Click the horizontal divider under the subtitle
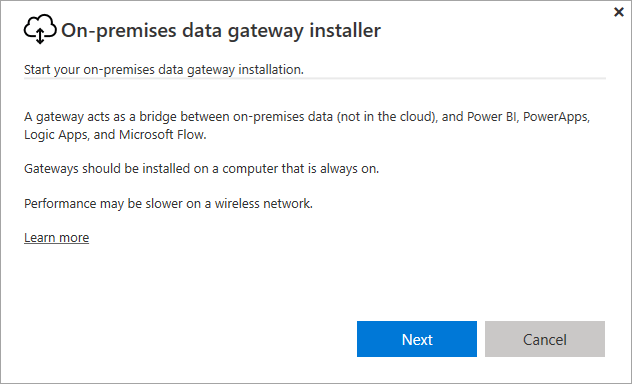This screenshot has width=632, height=384. (x=315, y=79)
